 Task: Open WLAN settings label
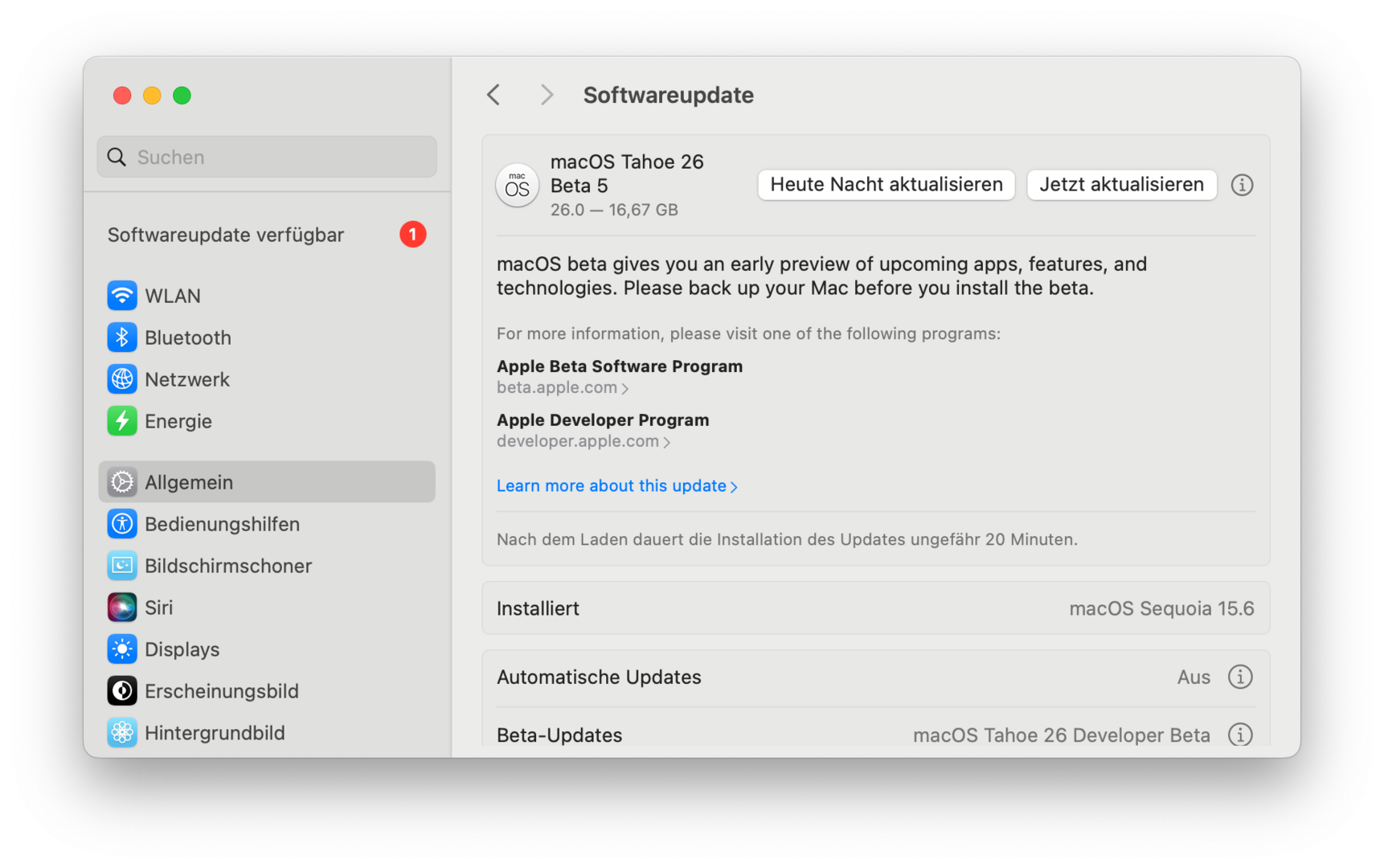(x=173, y=296)
